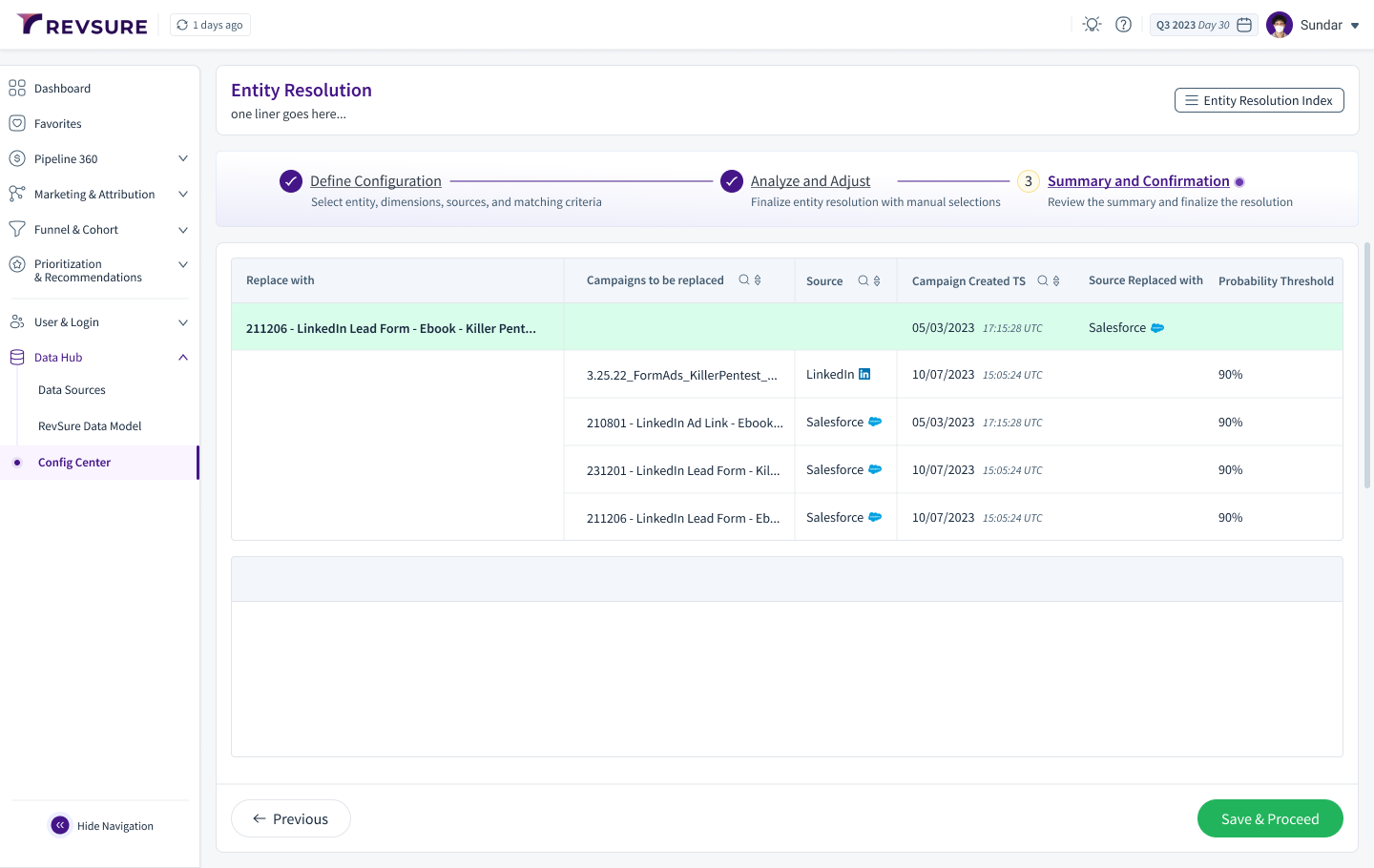Screen dimensions: 1374x868
Task: Go to the Define Configuration step
Action: [x=376, y=181]
